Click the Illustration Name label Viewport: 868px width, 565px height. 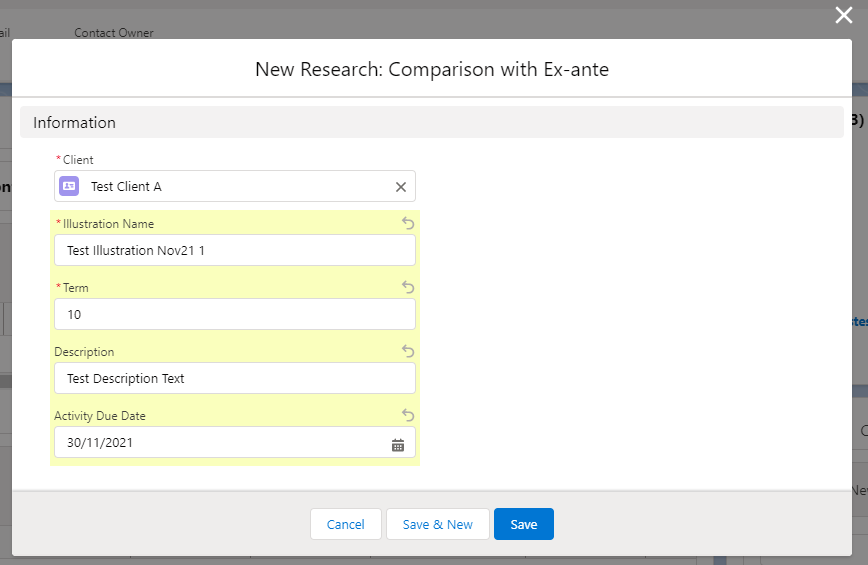pyautogui.click(x=108, y=224)
